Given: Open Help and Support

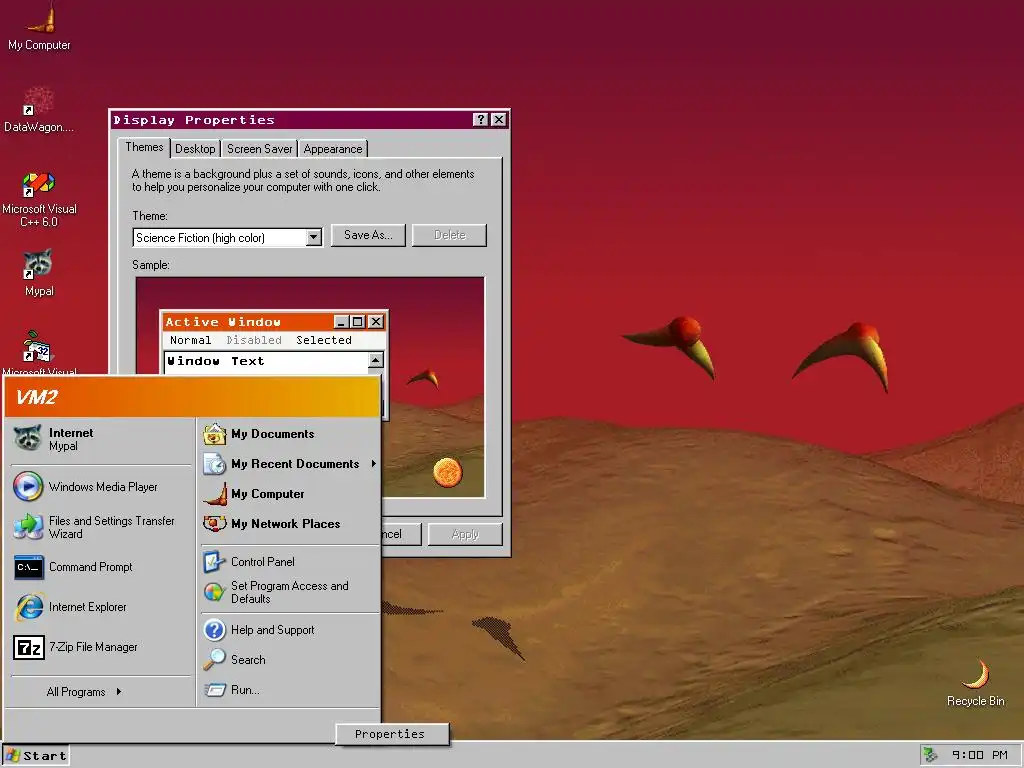Looking at the screenshot, I should [x=289, y=630].
